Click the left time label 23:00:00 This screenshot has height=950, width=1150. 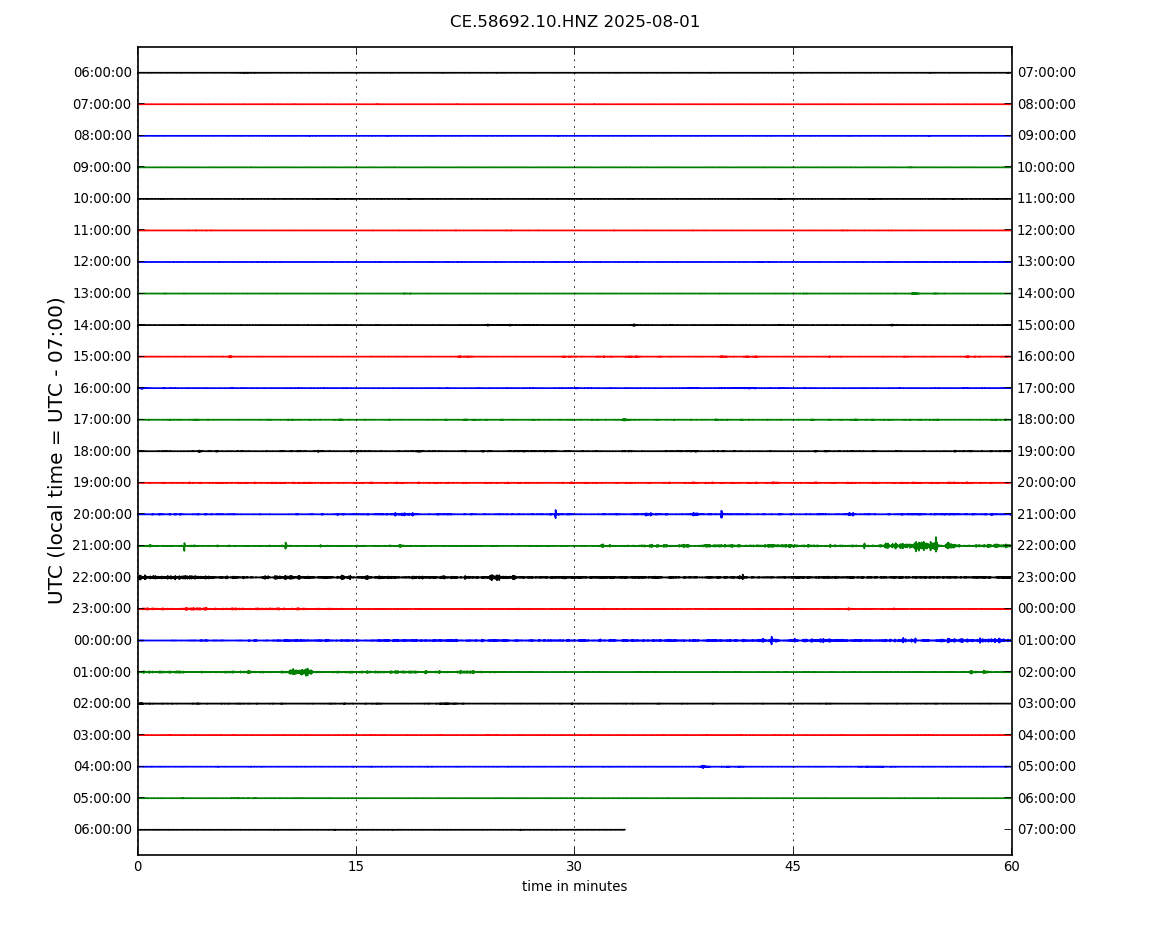(x=103, y=609)
